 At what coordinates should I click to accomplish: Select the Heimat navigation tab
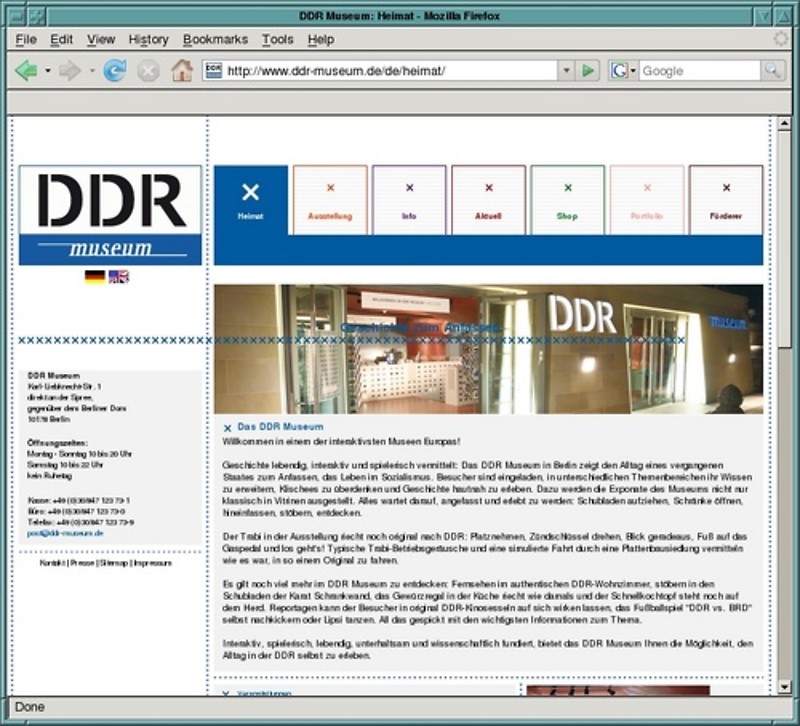251,200
